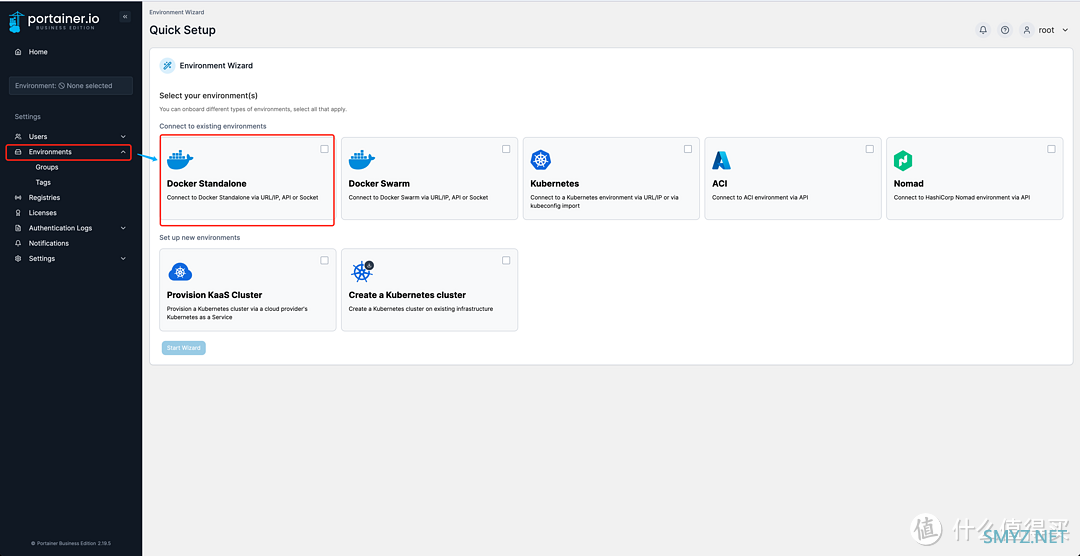Image resolution: width=1080 pixels, height=556 pixels.
Task: Click the notifications bell icon in header
Action: 983,30
